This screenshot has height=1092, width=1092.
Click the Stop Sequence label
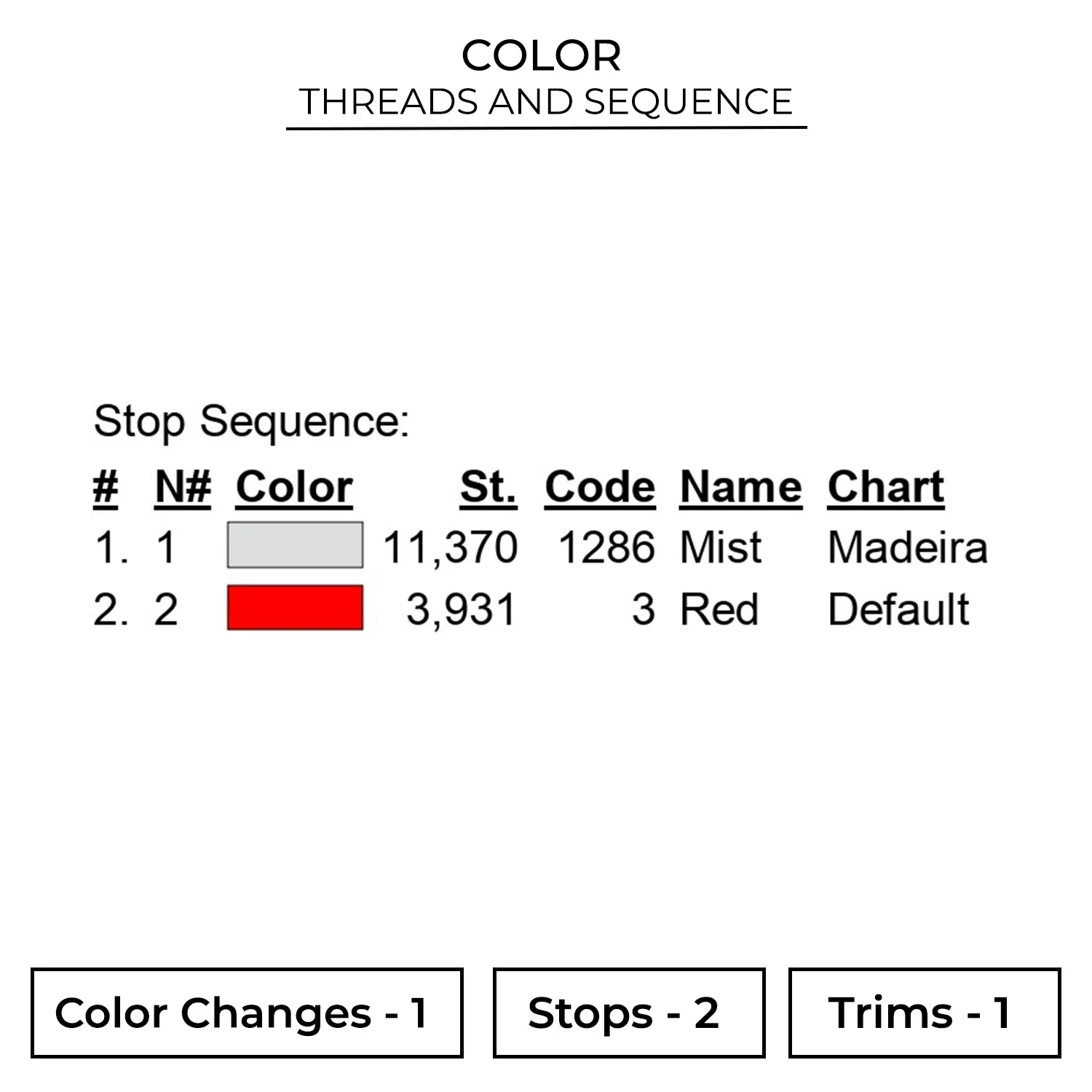251,421
